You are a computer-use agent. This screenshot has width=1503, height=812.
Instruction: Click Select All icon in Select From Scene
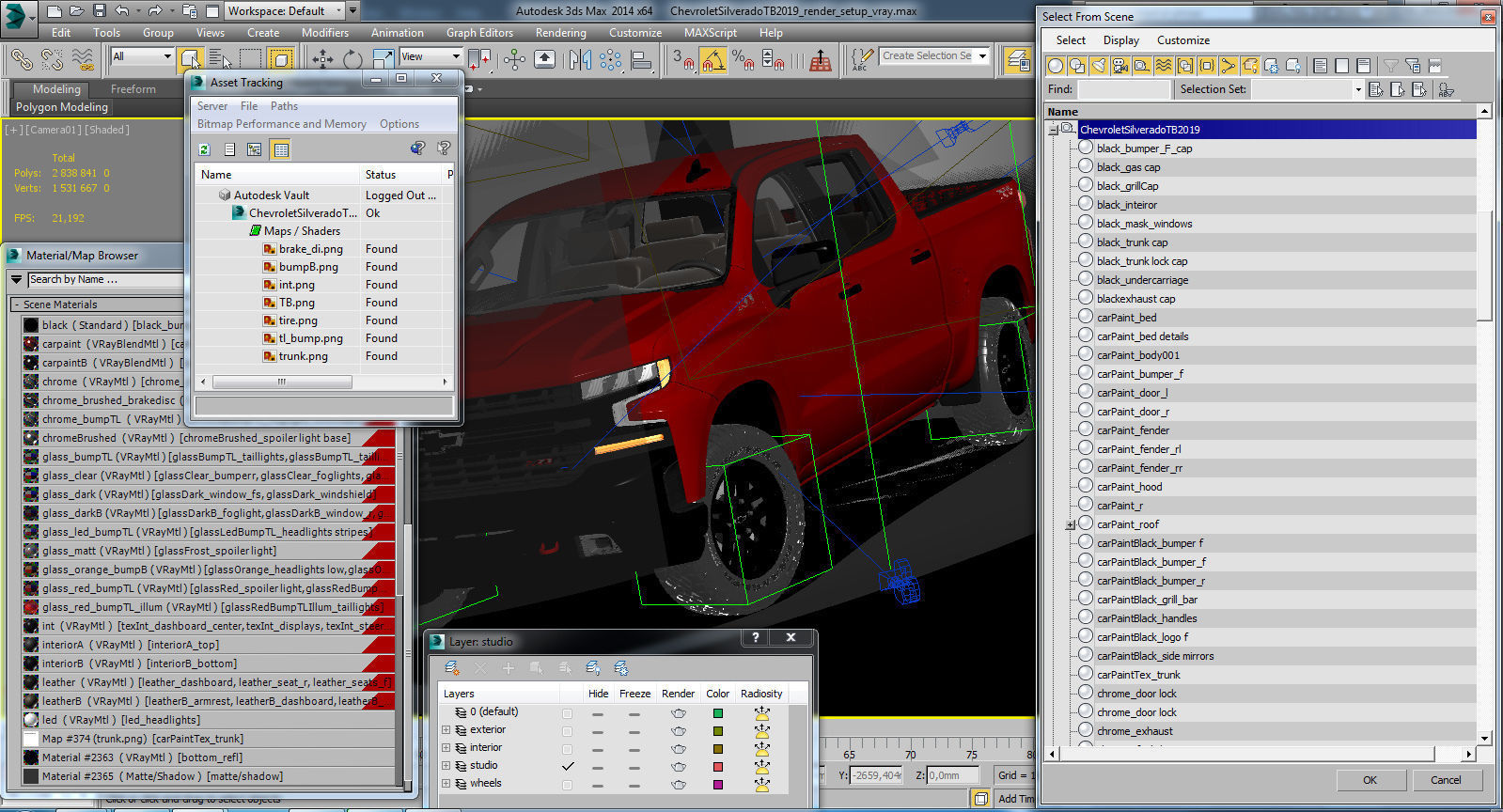(1320, 66)
